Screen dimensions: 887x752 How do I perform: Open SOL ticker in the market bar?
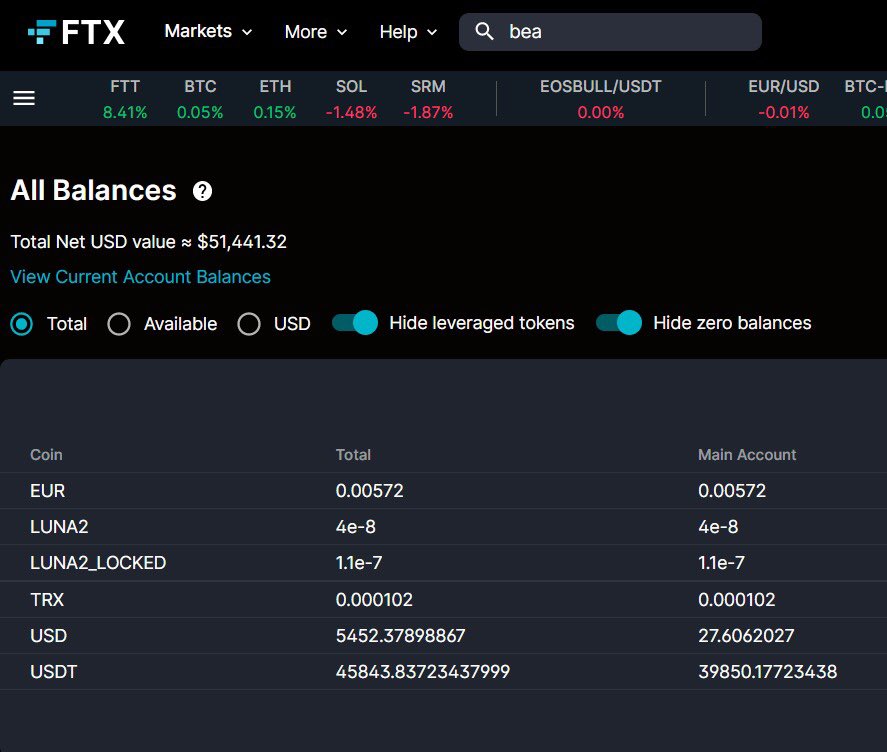click(351, 99)
